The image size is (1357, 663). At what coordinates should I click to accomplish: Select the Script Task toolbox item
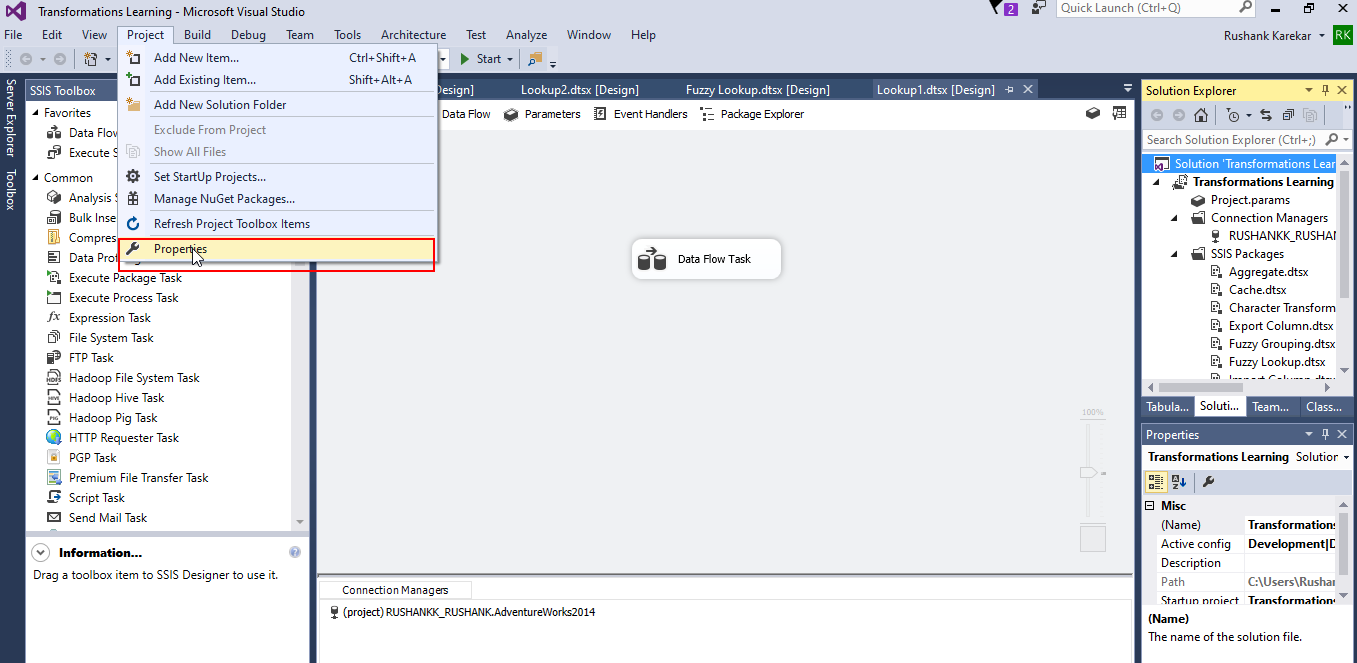point(97,498)
